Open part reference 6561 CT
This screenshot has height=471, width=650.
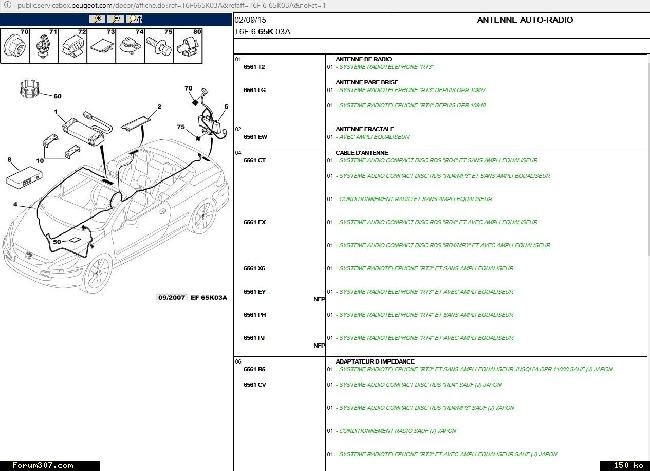(254, 160)
